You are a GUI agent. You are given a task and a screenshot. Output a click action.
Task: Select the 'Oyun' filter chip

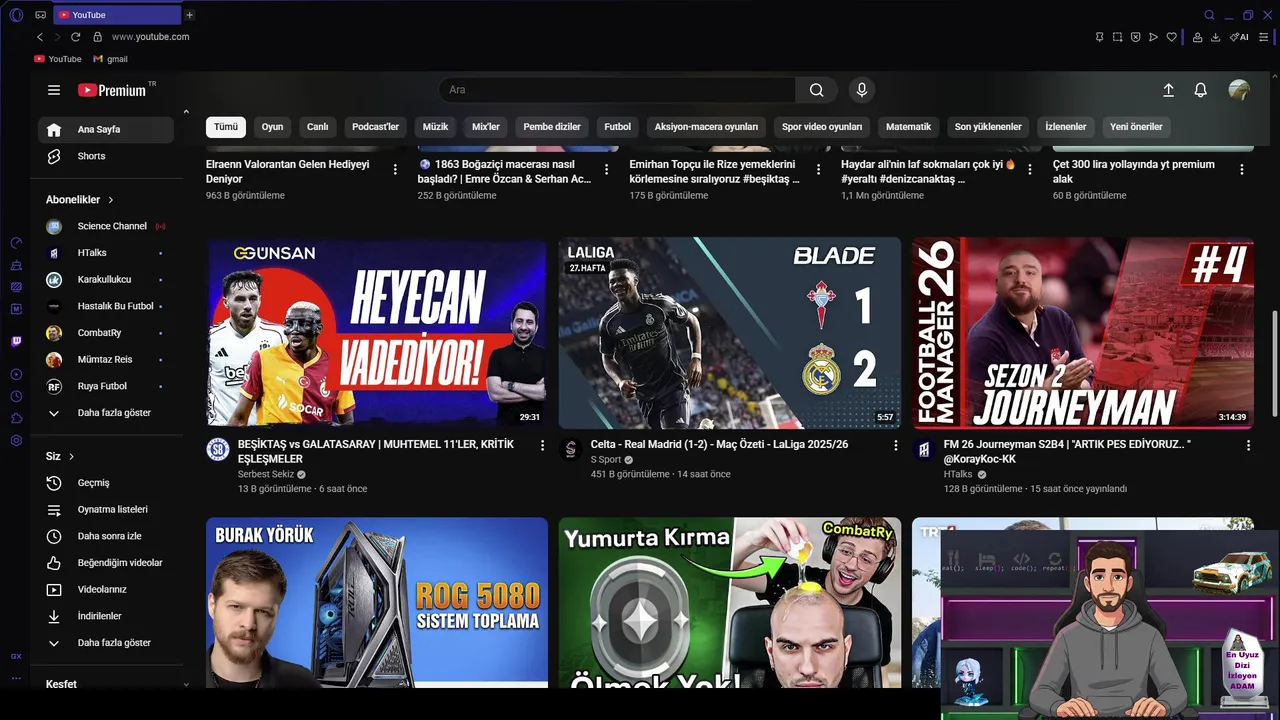pos(273,127)
